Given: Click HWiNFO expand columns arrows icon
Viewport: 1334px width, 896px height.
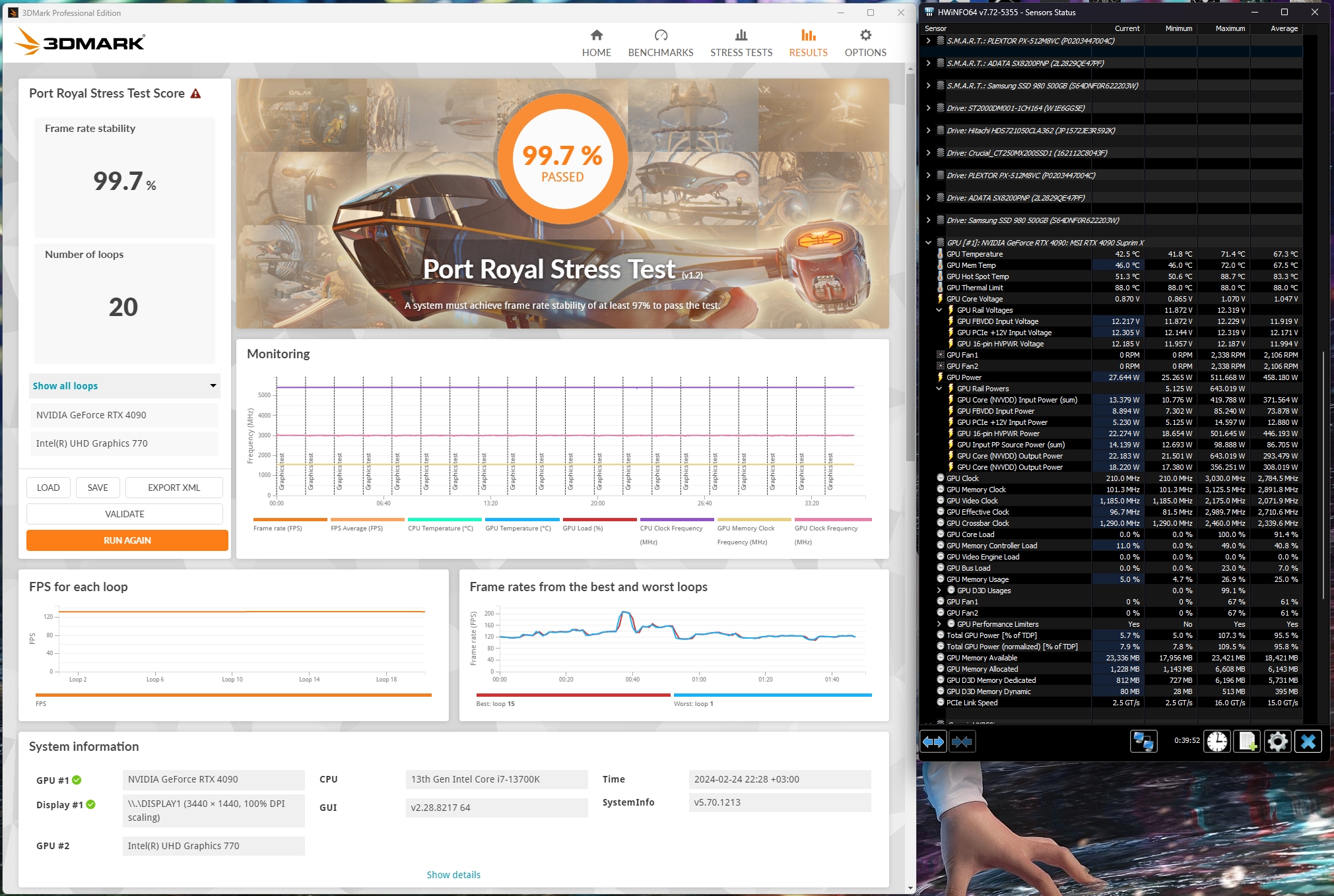Looking at the screenshot, I should (x=933, y=742).
